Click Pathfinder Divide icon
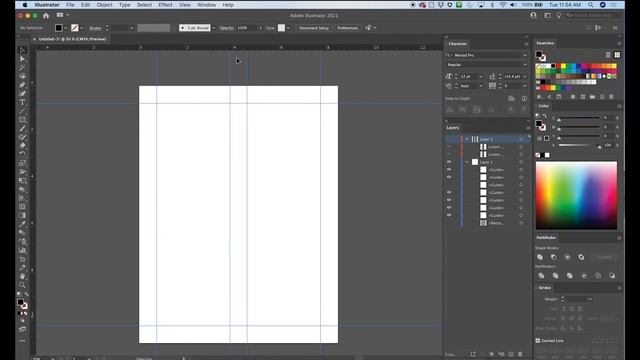 (541, 276)
